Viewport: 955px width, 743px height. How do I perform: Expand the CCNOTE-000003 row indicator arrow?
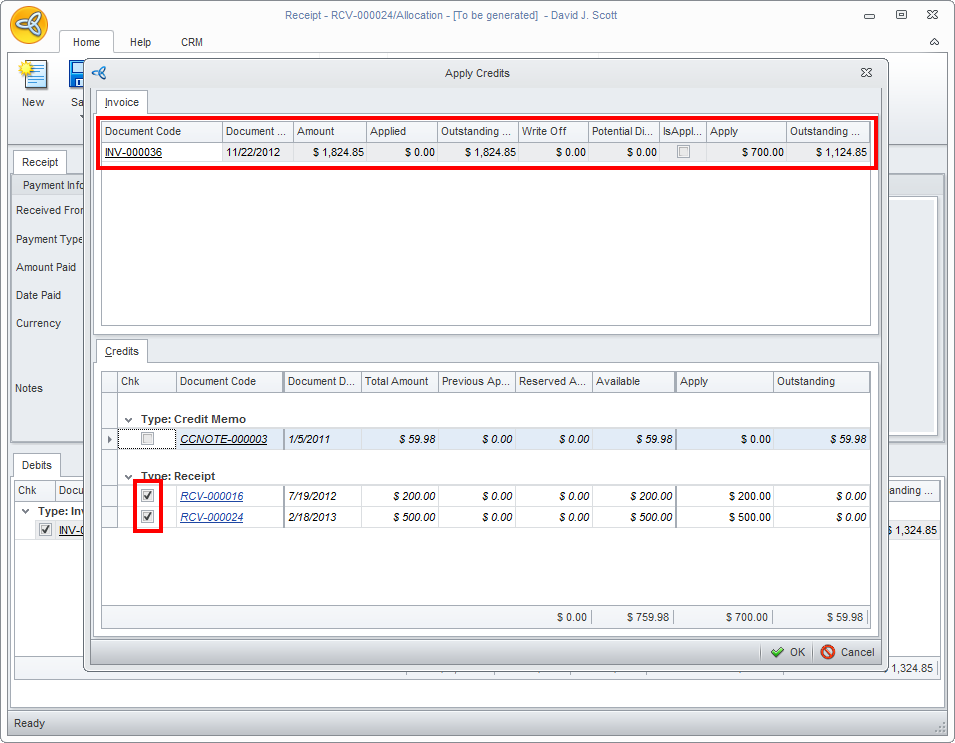pos(109,439)
